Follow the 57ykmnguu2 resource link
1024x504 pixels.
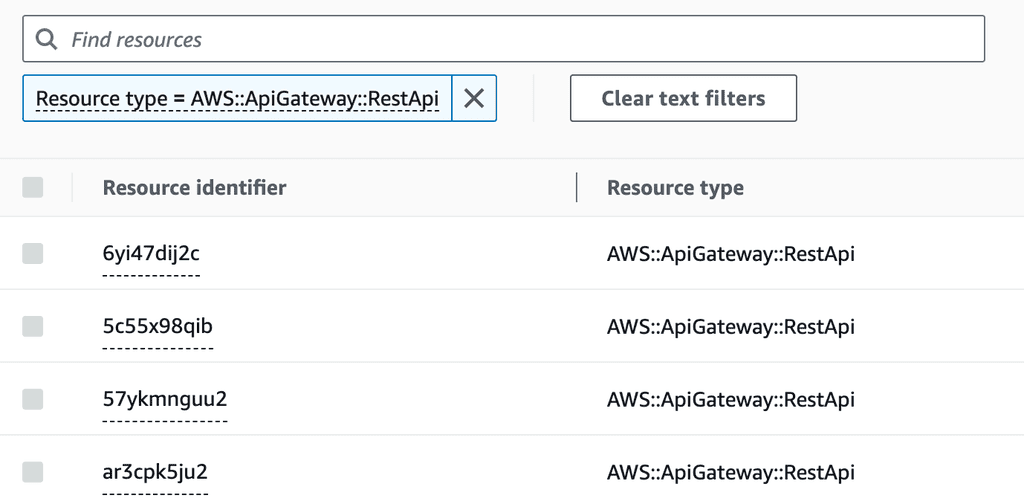coord(165,399)
